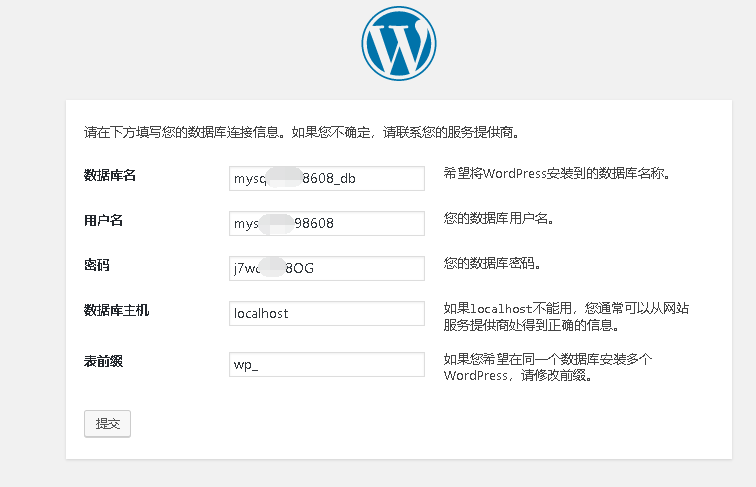The width and height of the screenshot is (756, 487).
Task: Click the hint beginning 如果localhost不能用
Action: (x=567, y=317)
